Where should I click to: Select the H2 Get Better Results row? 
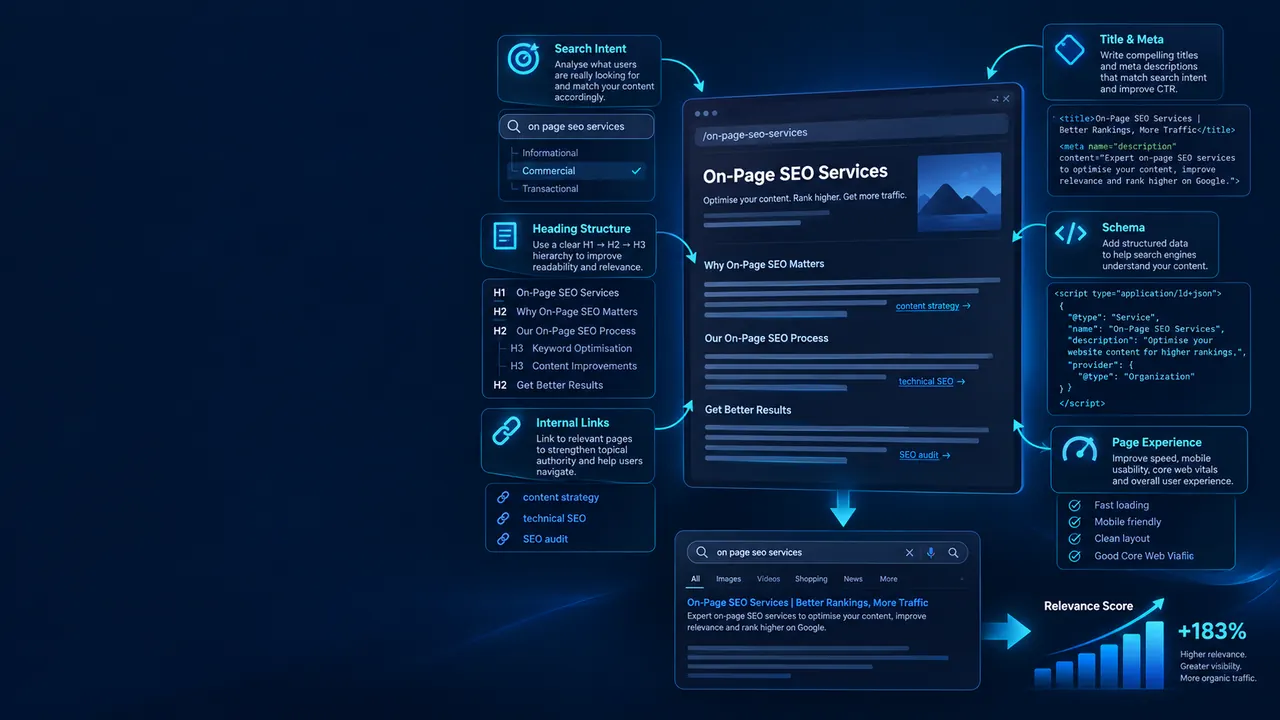click(547, 385)
